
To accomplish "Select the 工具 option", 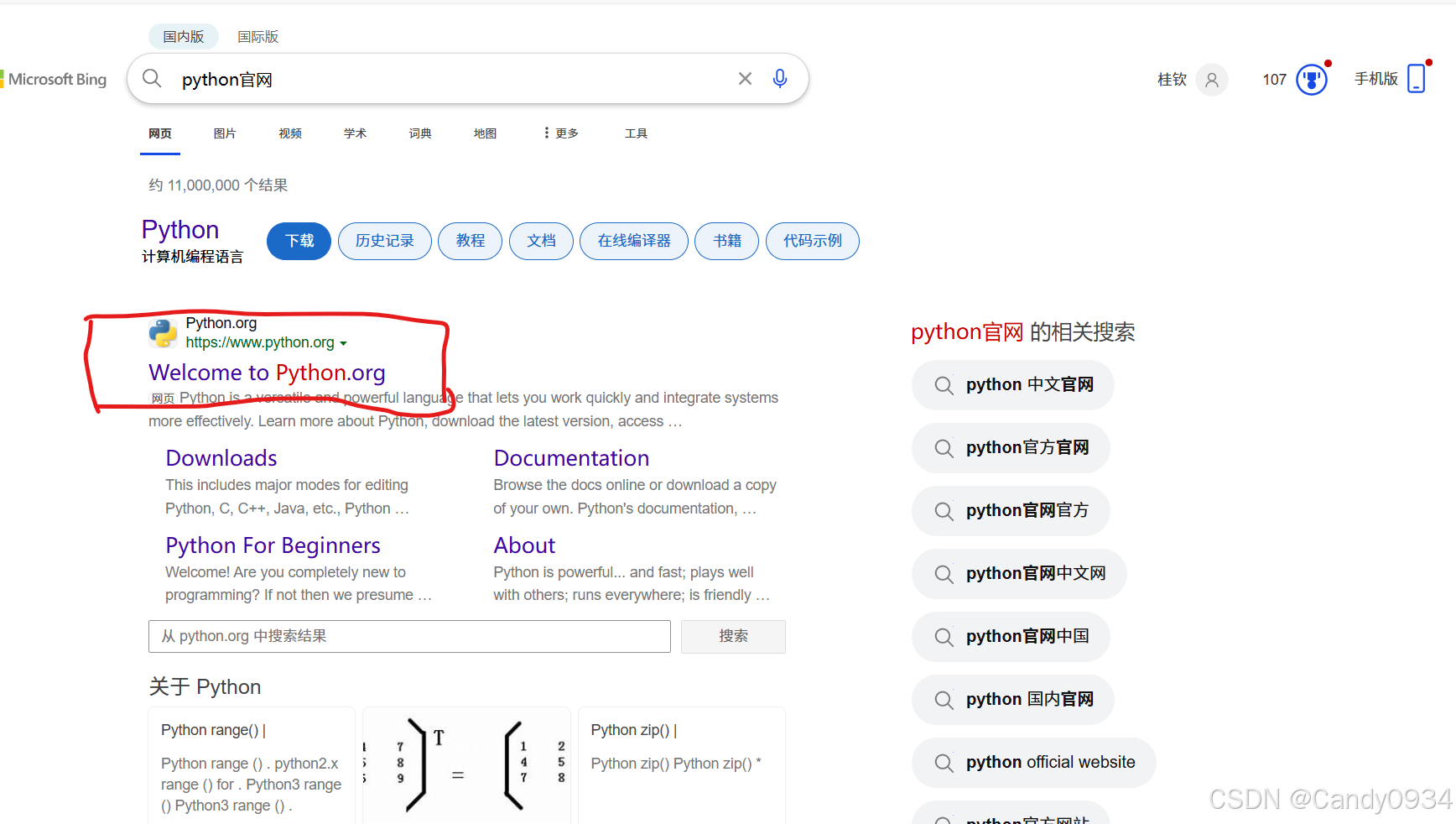I will [x=636, y=133].
